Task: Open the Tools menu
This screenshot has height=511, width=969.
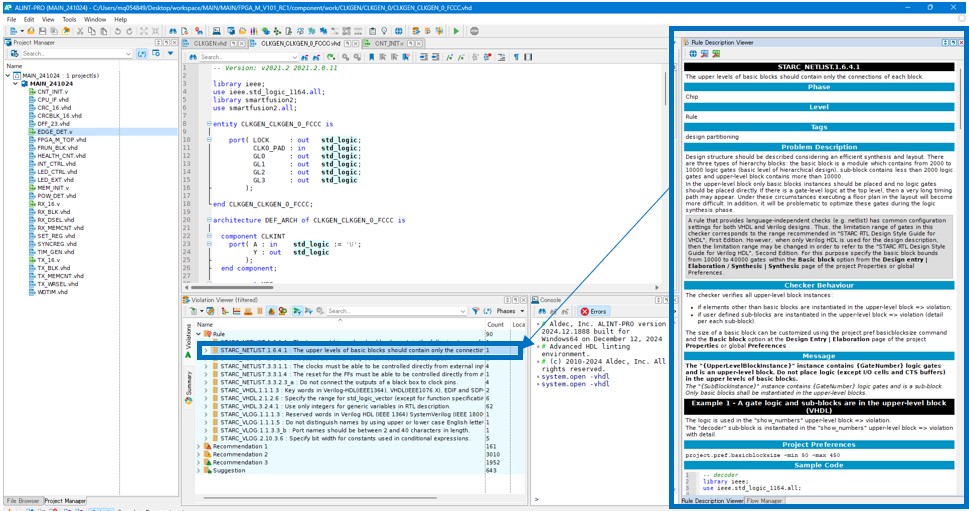Action: pyautogui.click(x=69, y=19)
